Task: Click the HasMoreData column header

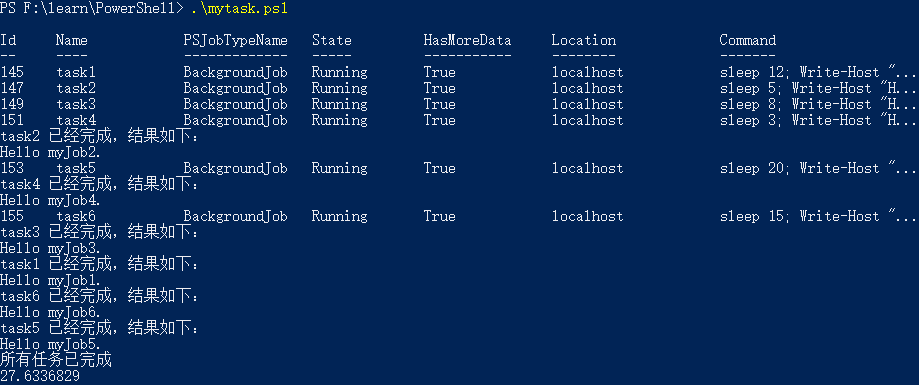Action: tap(467, 40)
